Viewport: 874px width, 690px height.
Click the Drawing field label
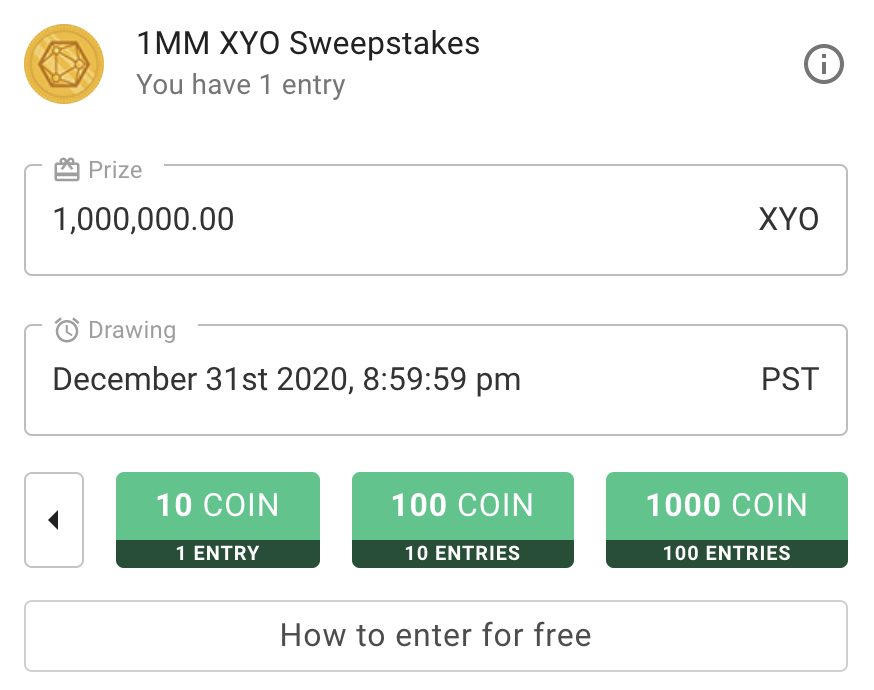[x=132, y=331]
